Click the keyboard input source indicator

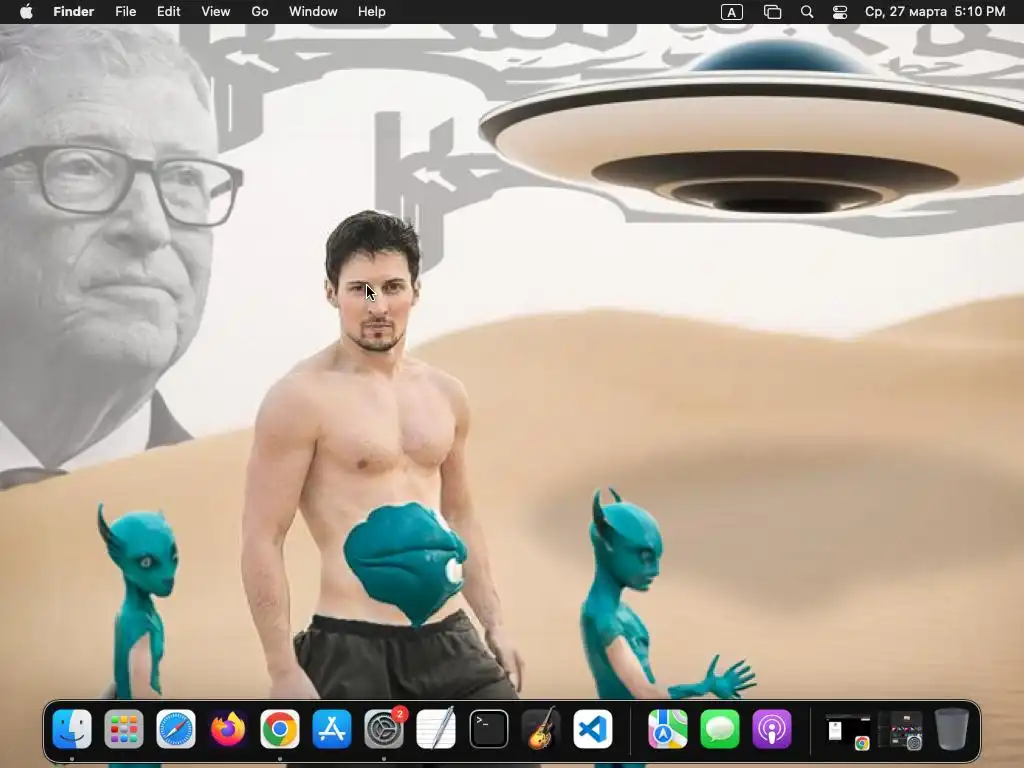click(x=731, y=12)
